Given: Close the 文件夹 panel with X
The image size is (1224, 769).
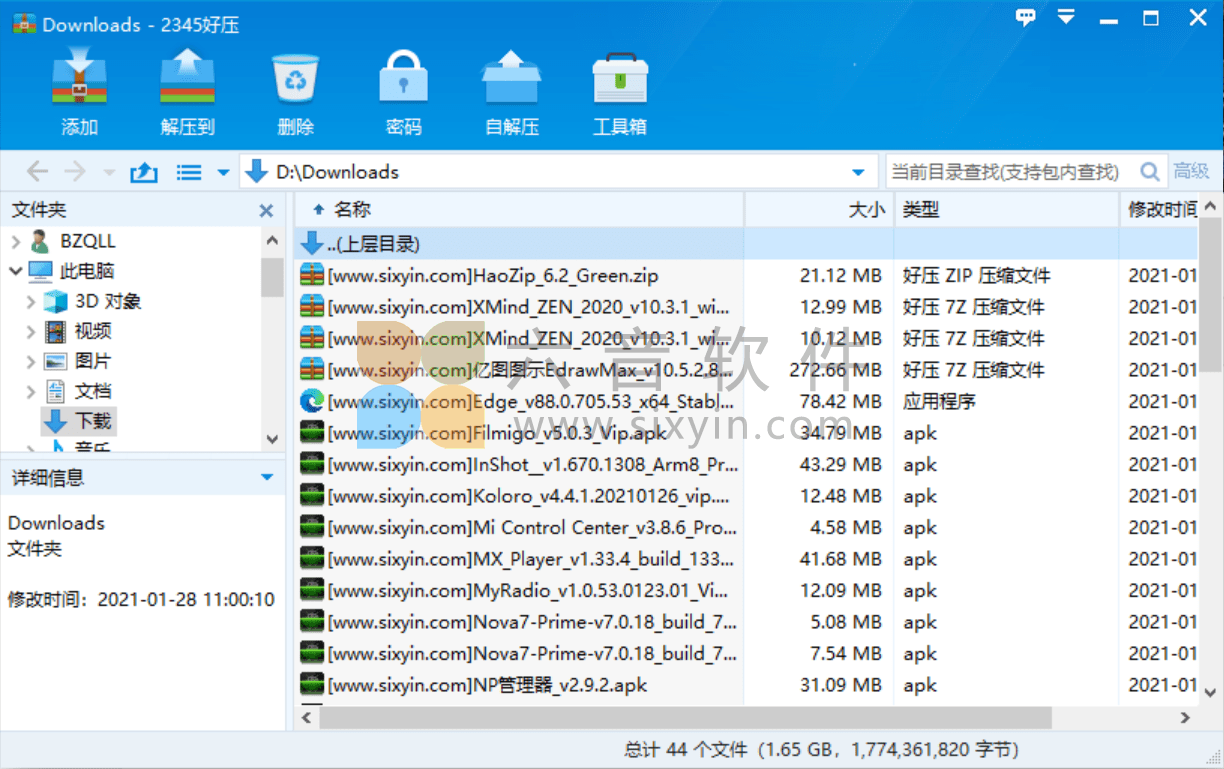Looking at the screenshot, I should point(266,210).
